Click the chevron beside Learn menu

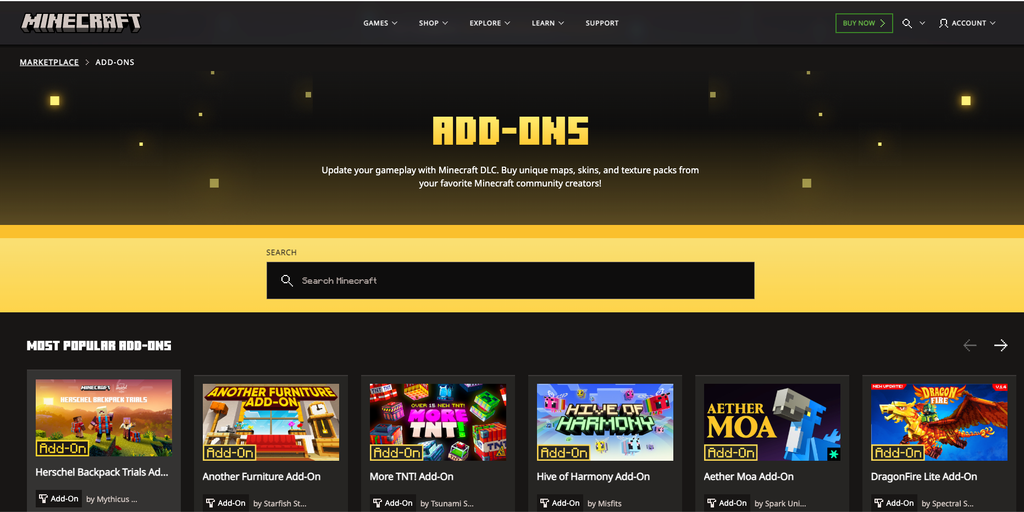click(560, 23)
